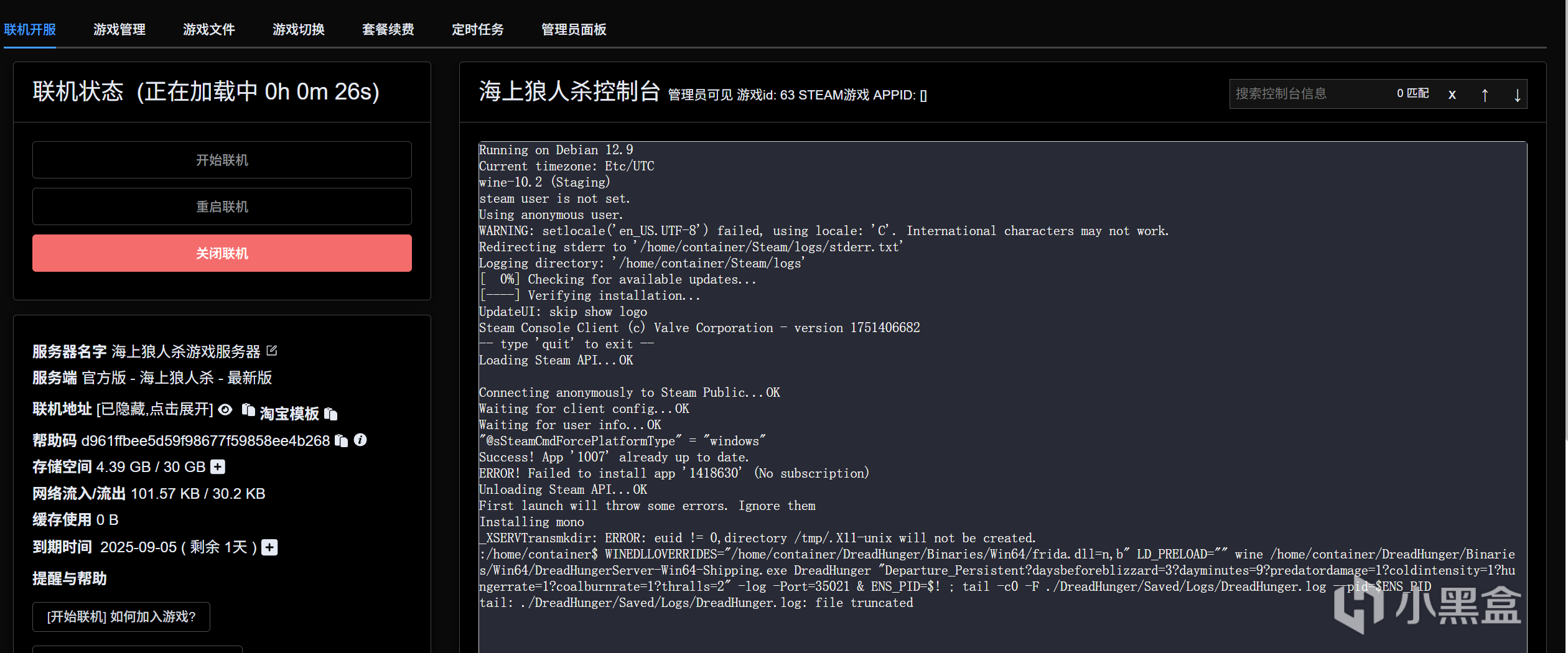This screenshot has width=1568, height=653.
Task: Edit server name with pencil icon
Action: [272, 351]
